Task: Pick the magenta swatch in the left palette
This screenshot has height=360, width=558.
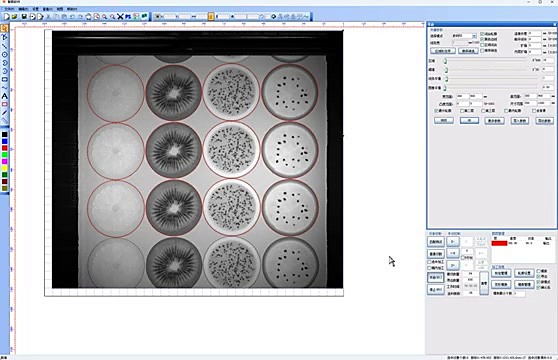Action: pyautogui.click(x=4, y=162)
